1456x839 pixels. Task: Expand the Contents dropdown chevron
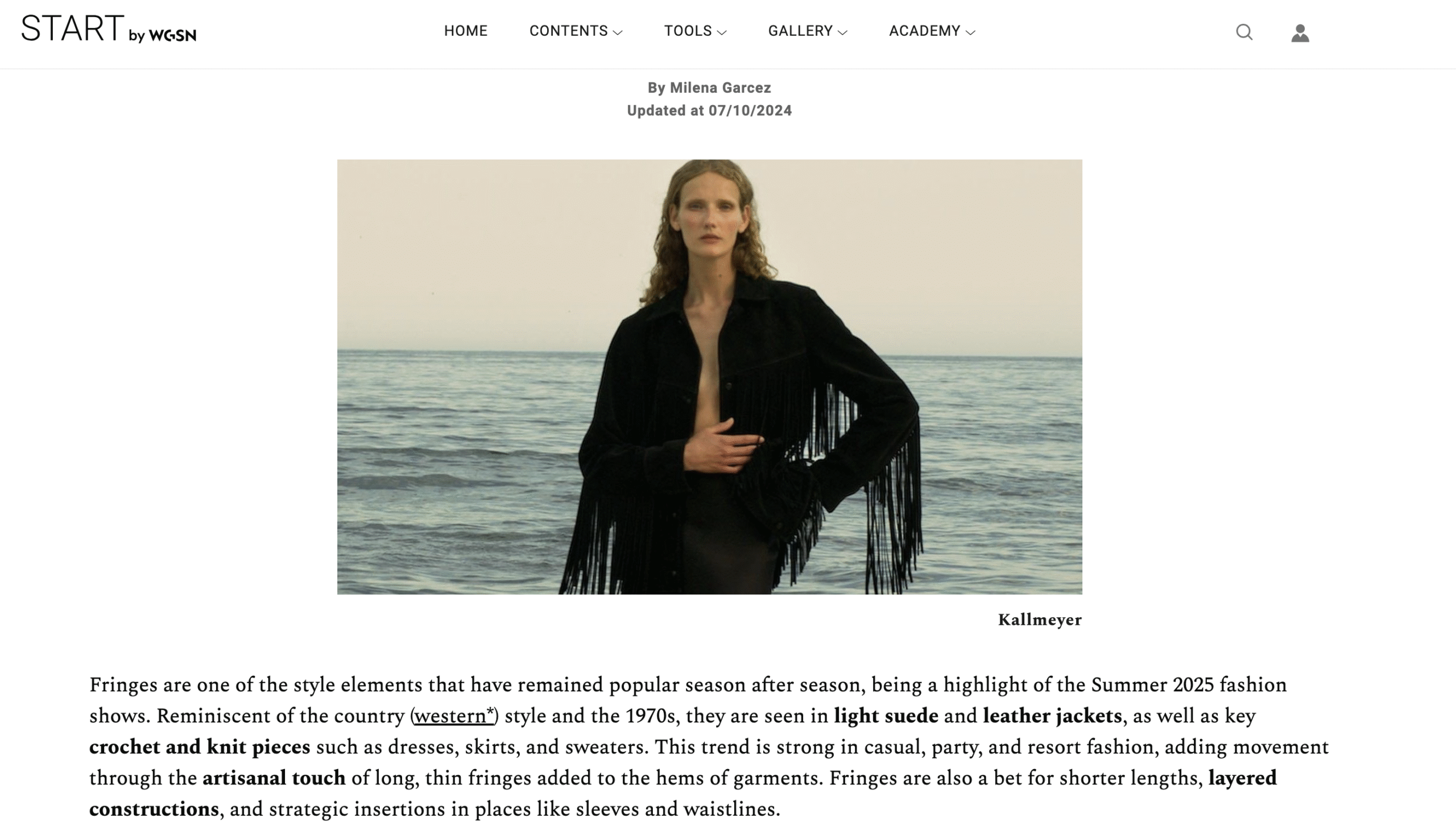617,32
